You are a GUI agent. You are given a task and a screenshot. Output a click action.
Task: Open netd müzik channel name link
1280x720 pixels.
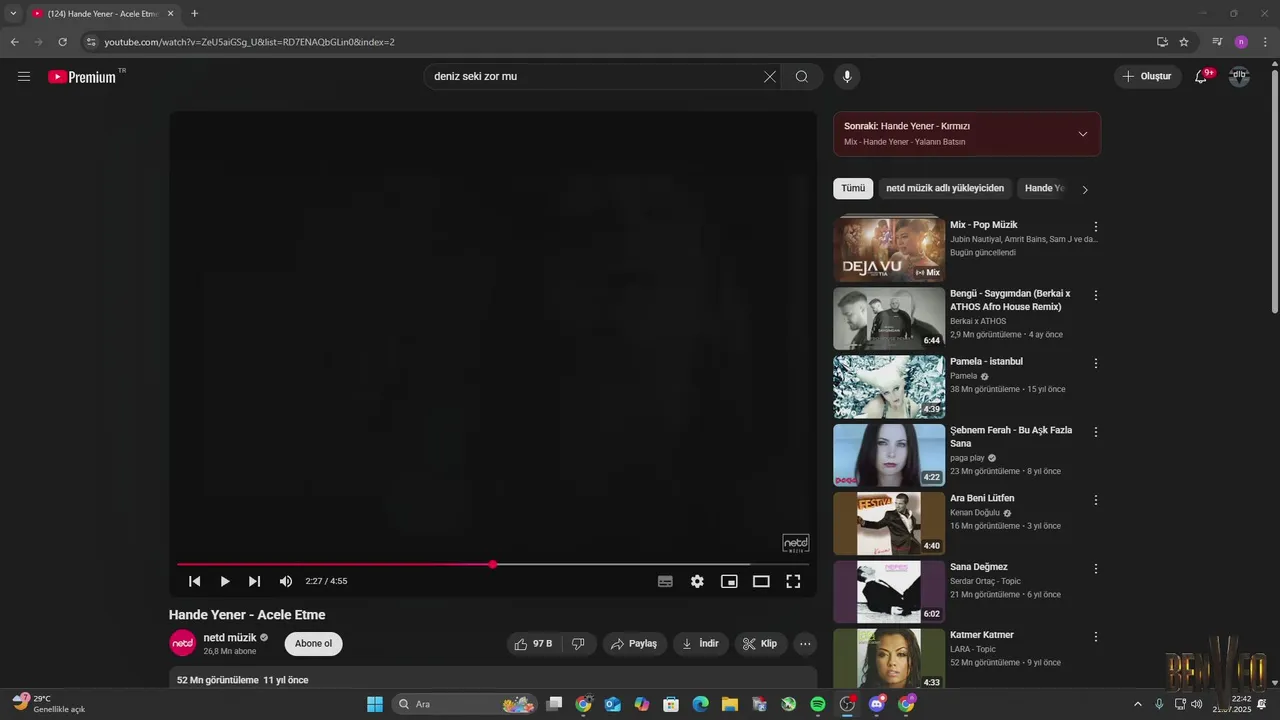(230, 637)
